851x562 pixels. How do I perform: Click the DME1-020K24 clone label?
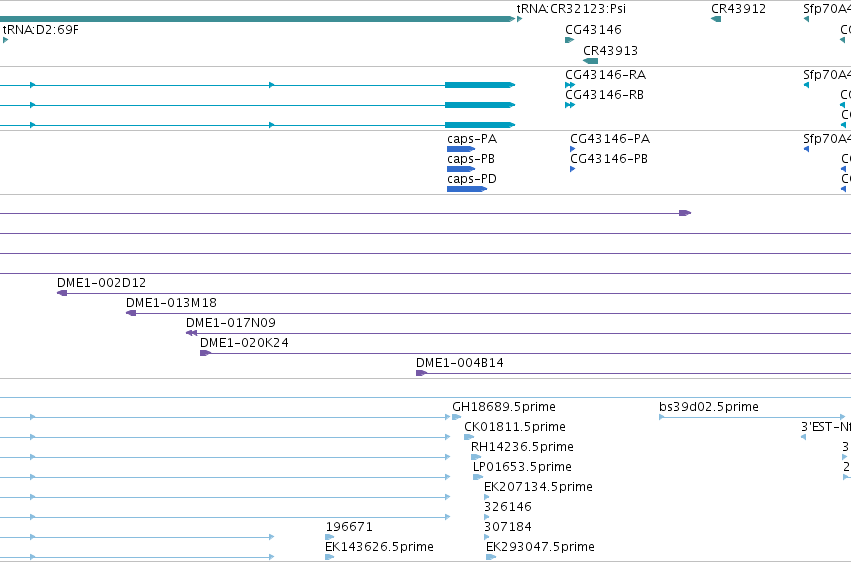pos(244,343)
